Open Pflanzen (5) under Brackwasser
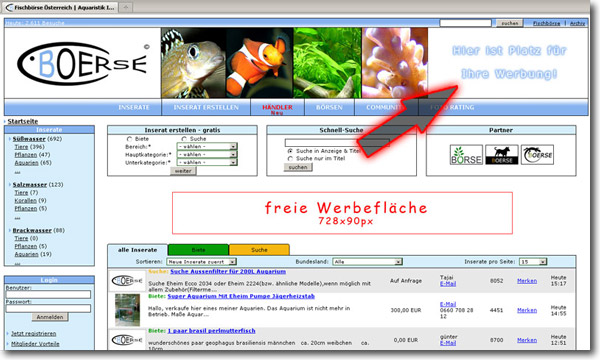This screenshot has height=360, width=600. 26,246
